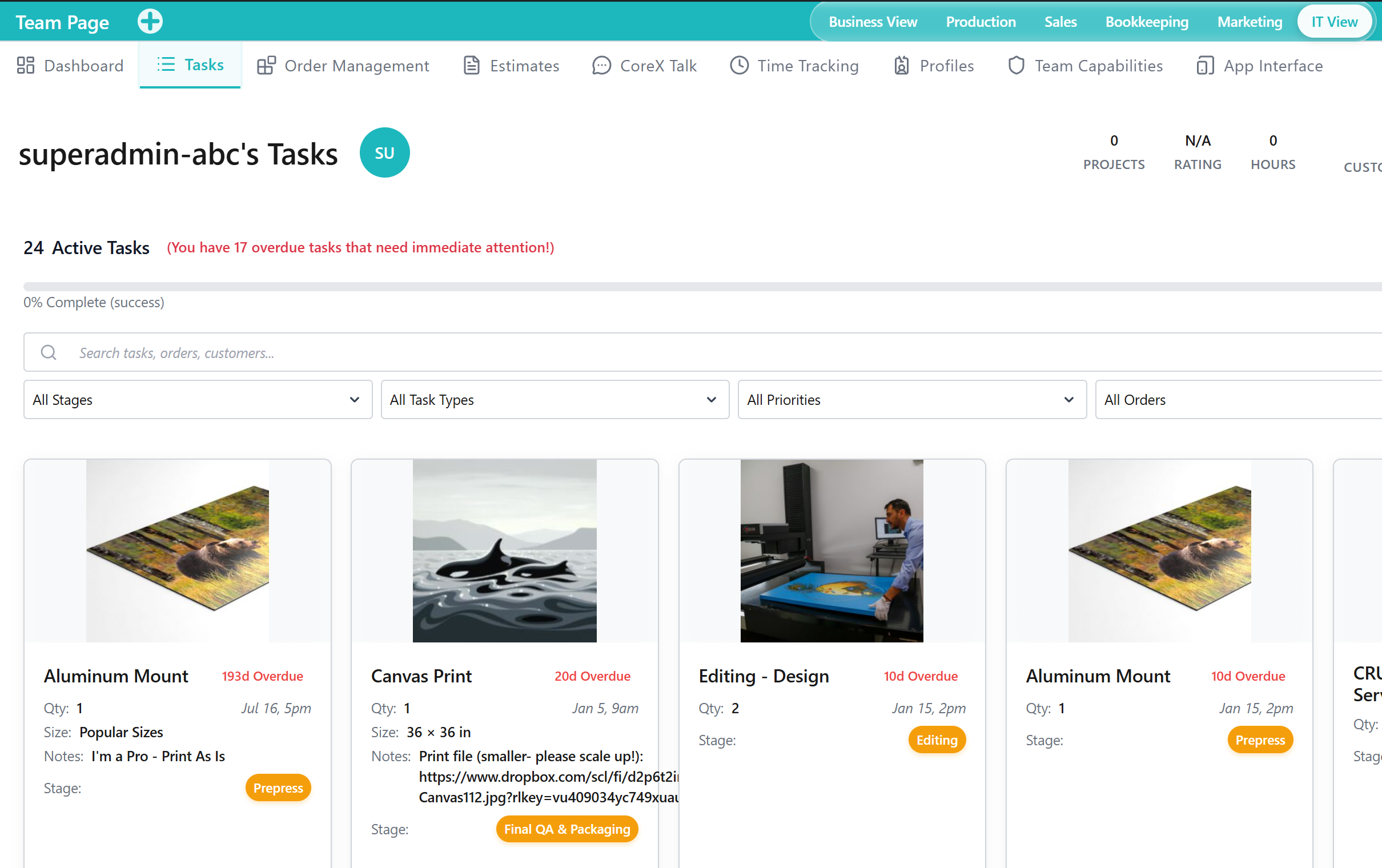Image resolution: width=1382 pixels, height=868 pixels.
Task: Click the plus icon next to Team Page
Action: coord(150,22)
